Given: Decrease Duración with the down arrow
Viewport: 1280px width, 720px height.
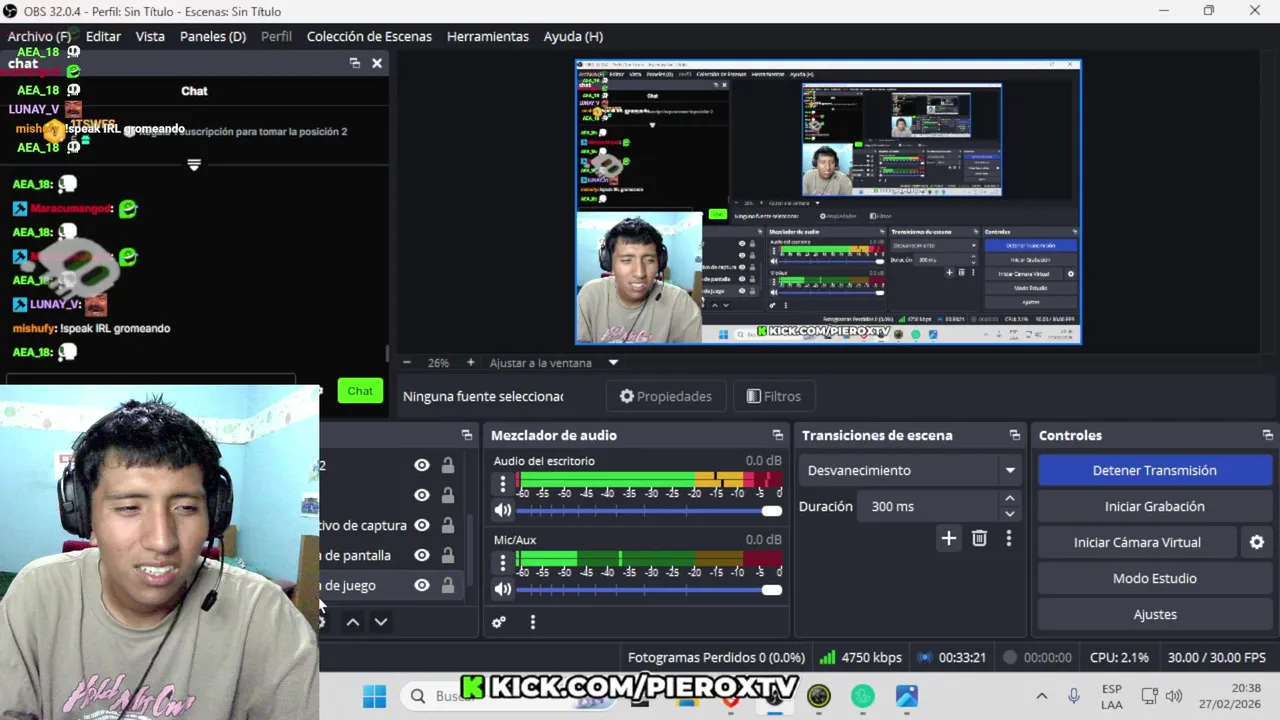Looking at the screenshot, I should 1009,514.
